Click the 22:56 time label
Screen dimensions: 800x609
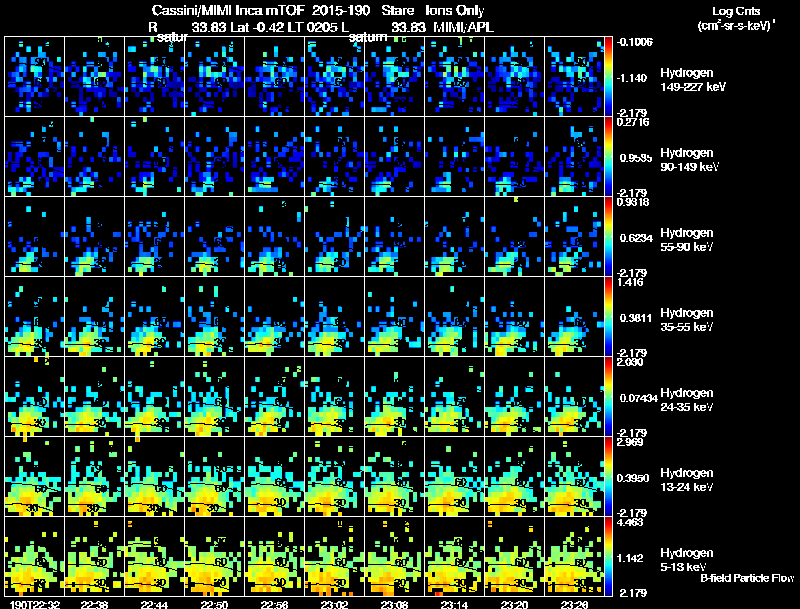274,604
